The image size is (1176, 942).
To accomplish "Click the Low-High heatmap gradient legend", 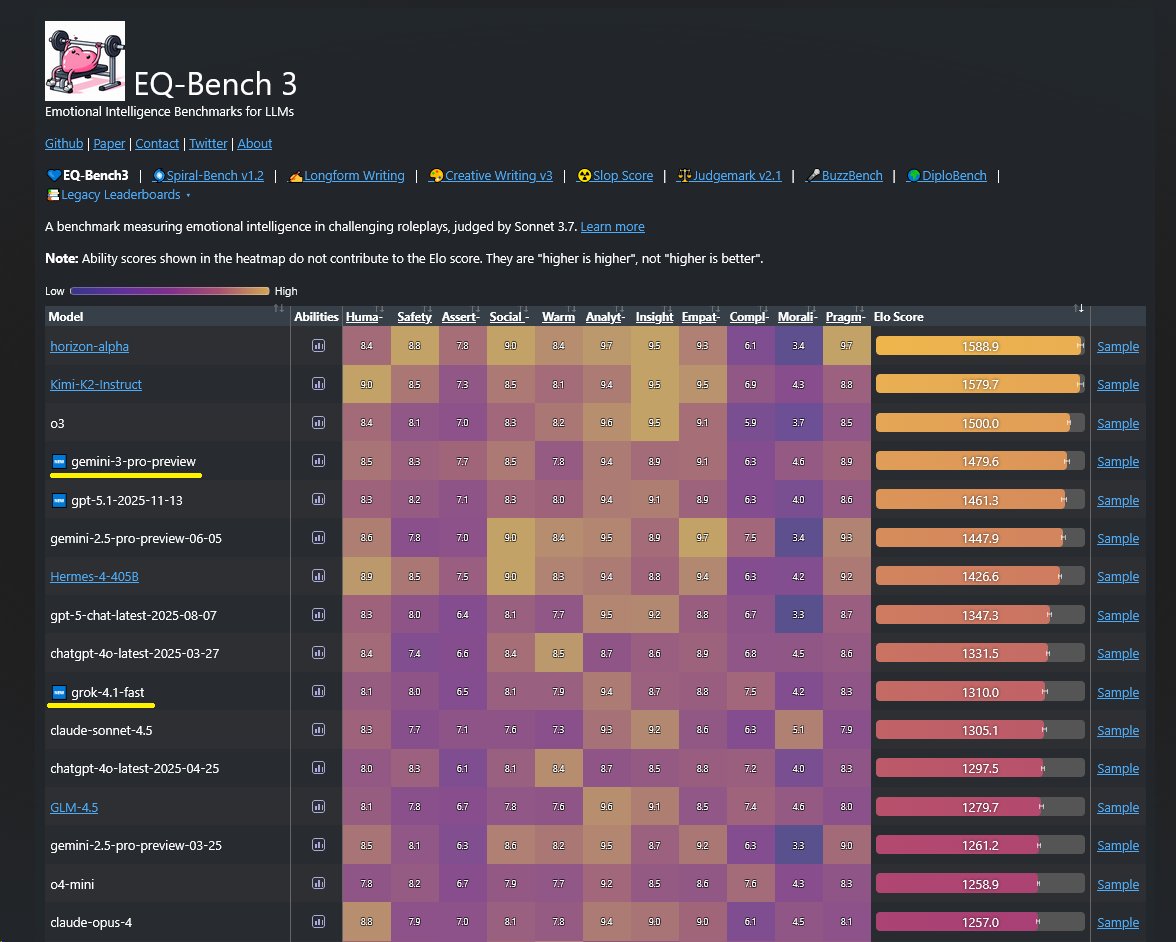I will 170,291.
